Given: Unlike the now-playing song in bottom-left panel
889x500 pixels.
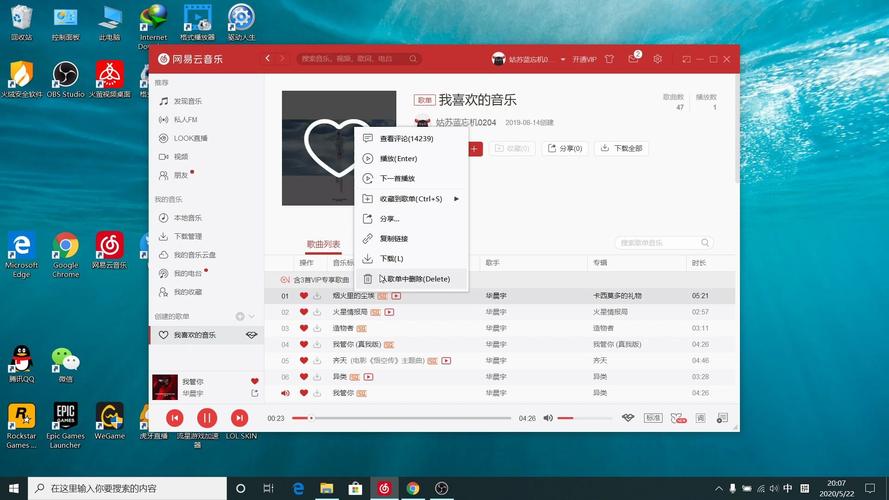Looking at the screenshot, I should coord(255,381).
